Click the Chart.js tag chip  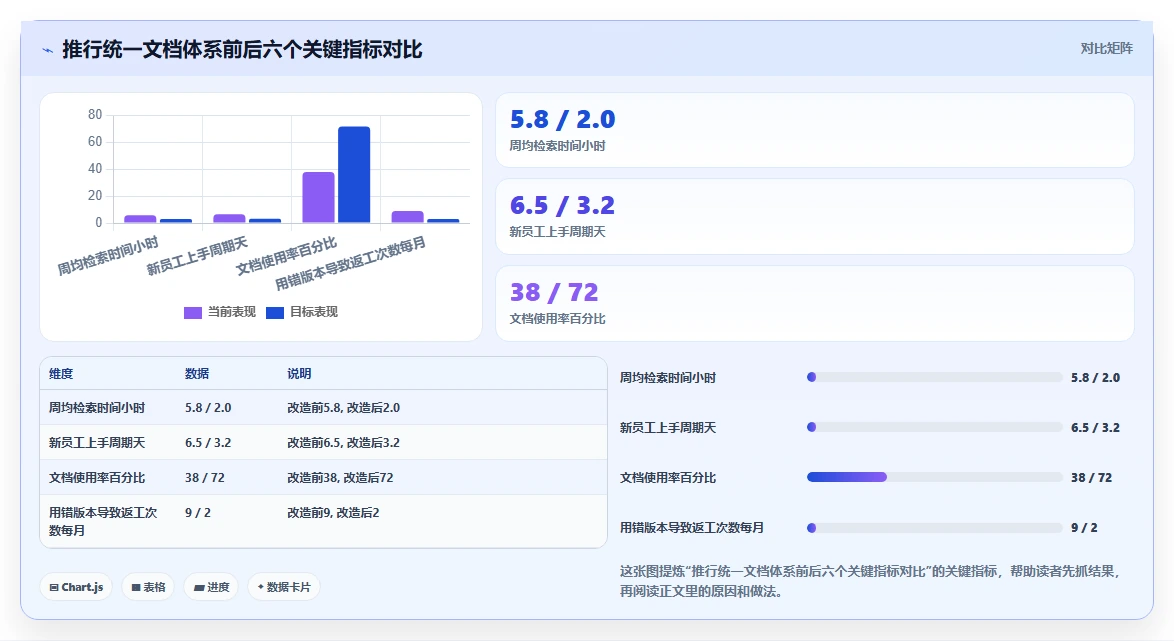(76, 587)
